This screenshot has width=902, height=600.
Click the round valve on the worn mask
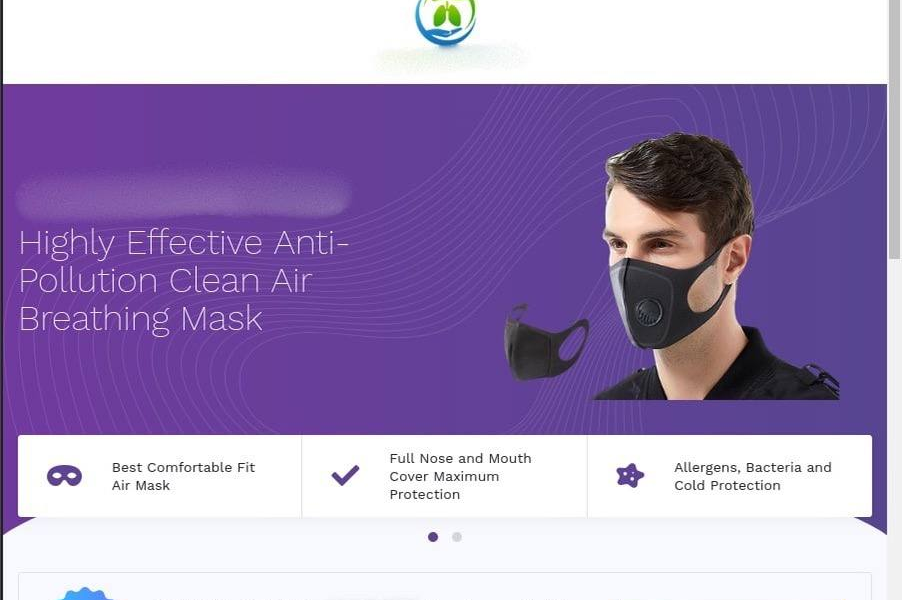coord(649,312)
